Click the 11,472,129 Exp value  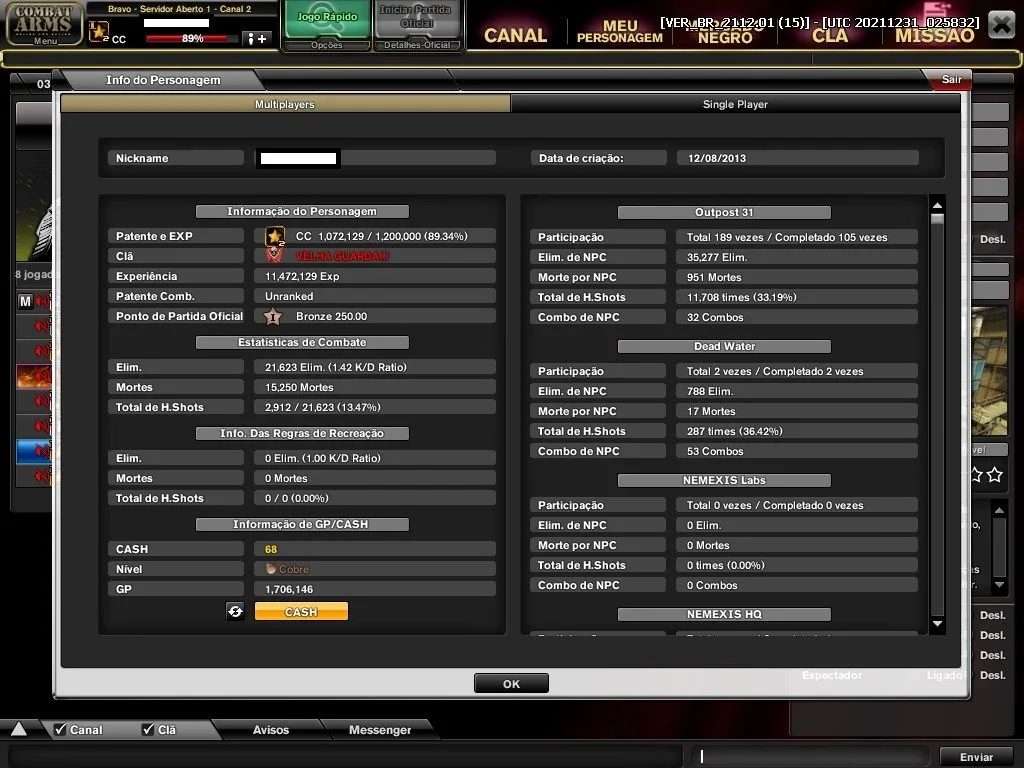tap(302, 276)
